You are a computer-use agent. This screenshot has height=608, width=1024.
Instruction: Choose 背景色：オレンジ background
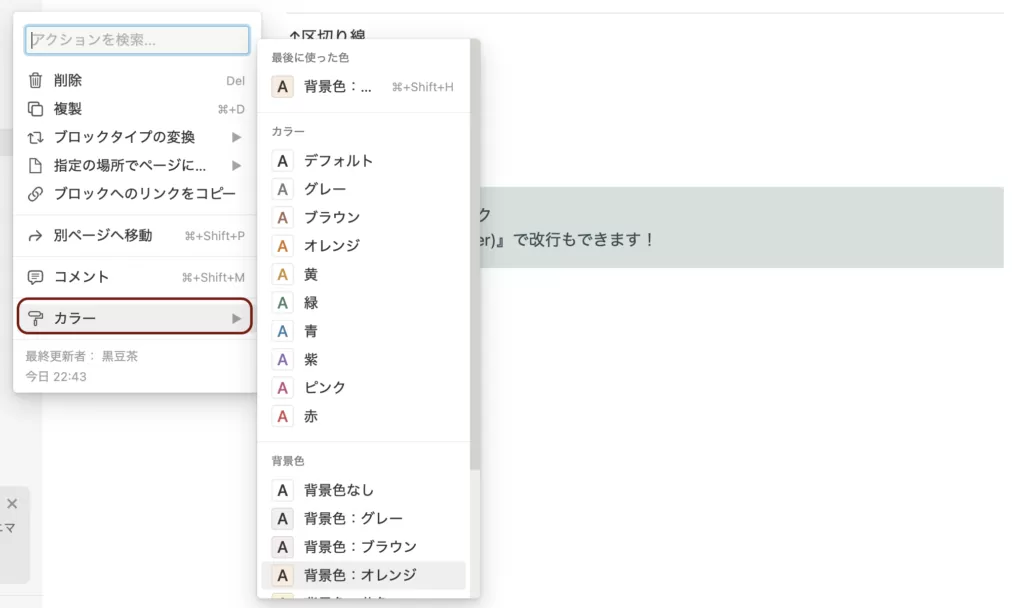[363, 575]
